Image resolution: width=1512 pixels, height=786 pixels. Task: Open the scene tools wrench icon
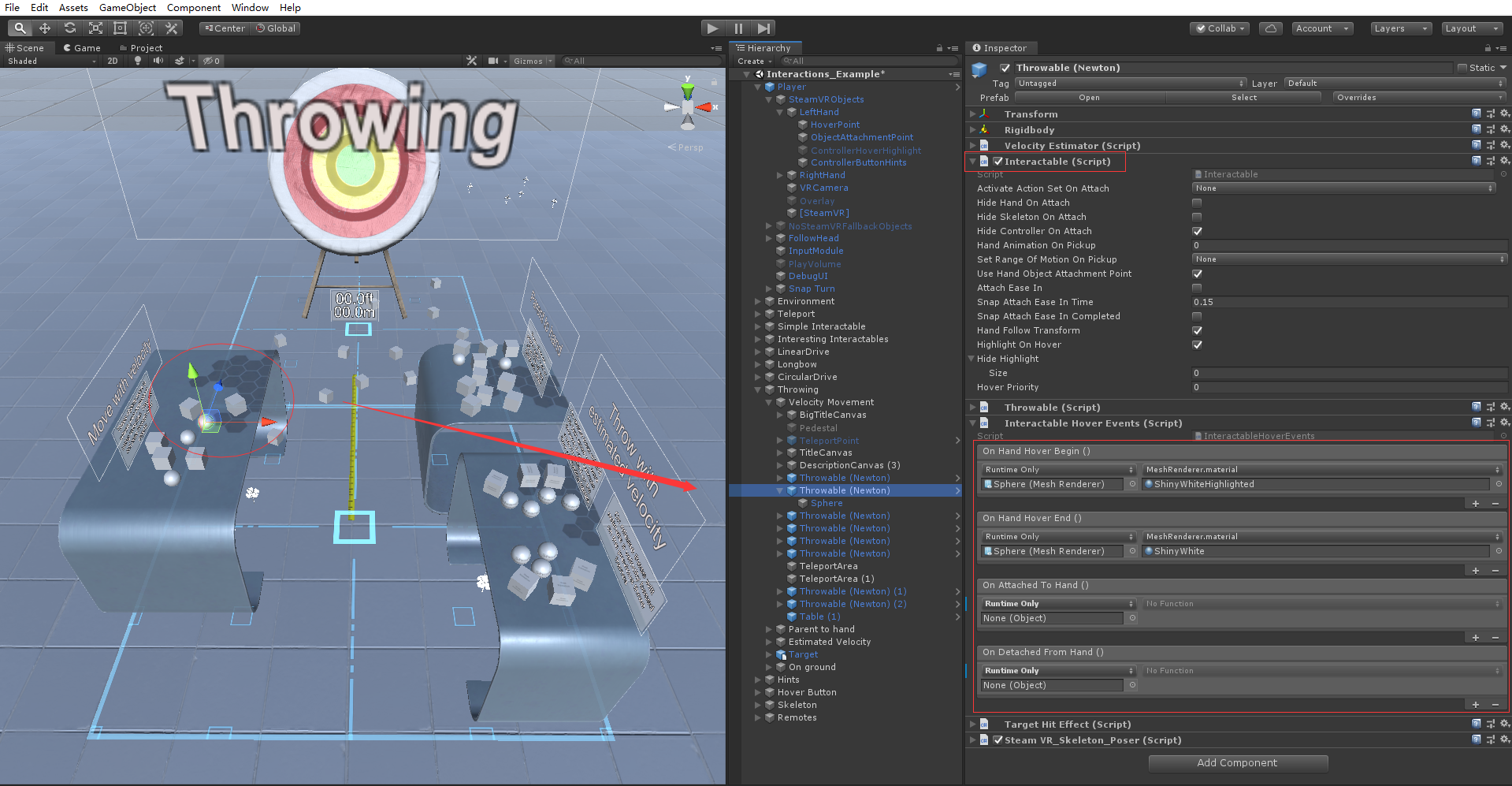[x=471, y=61]
